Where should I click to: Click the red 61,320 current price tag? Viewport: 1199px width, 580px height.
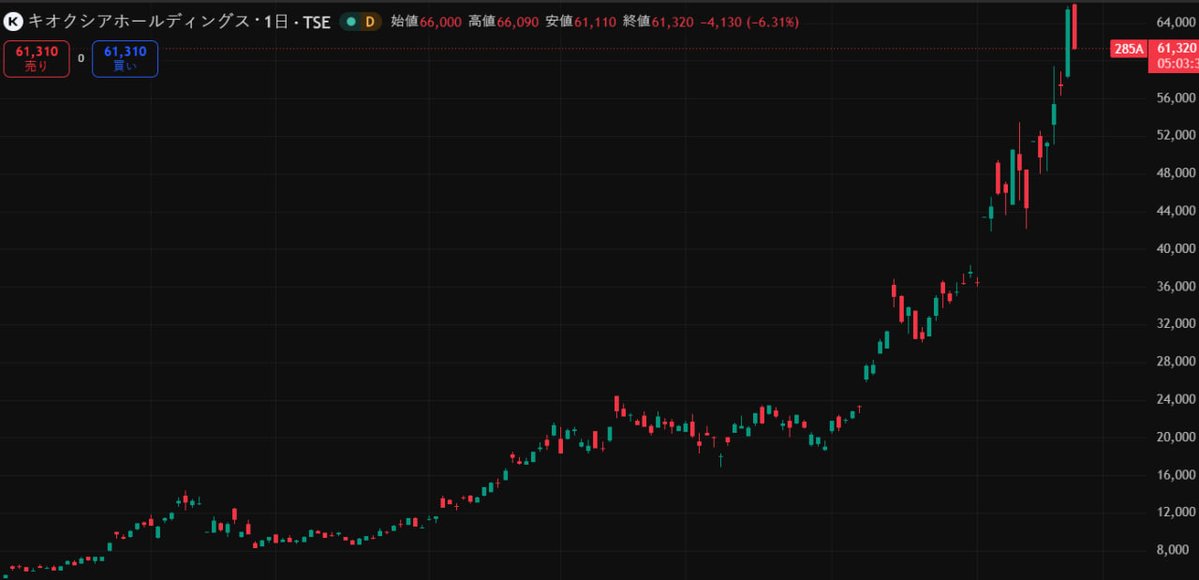coord(1173,56)
